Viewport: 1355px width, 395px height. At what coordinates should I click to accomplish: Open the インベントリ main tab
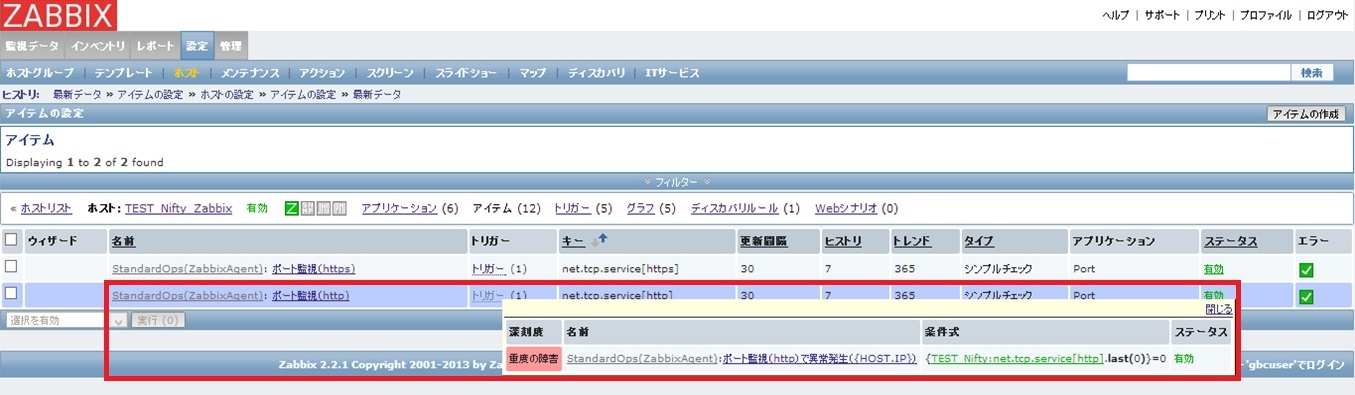[98, 47]
